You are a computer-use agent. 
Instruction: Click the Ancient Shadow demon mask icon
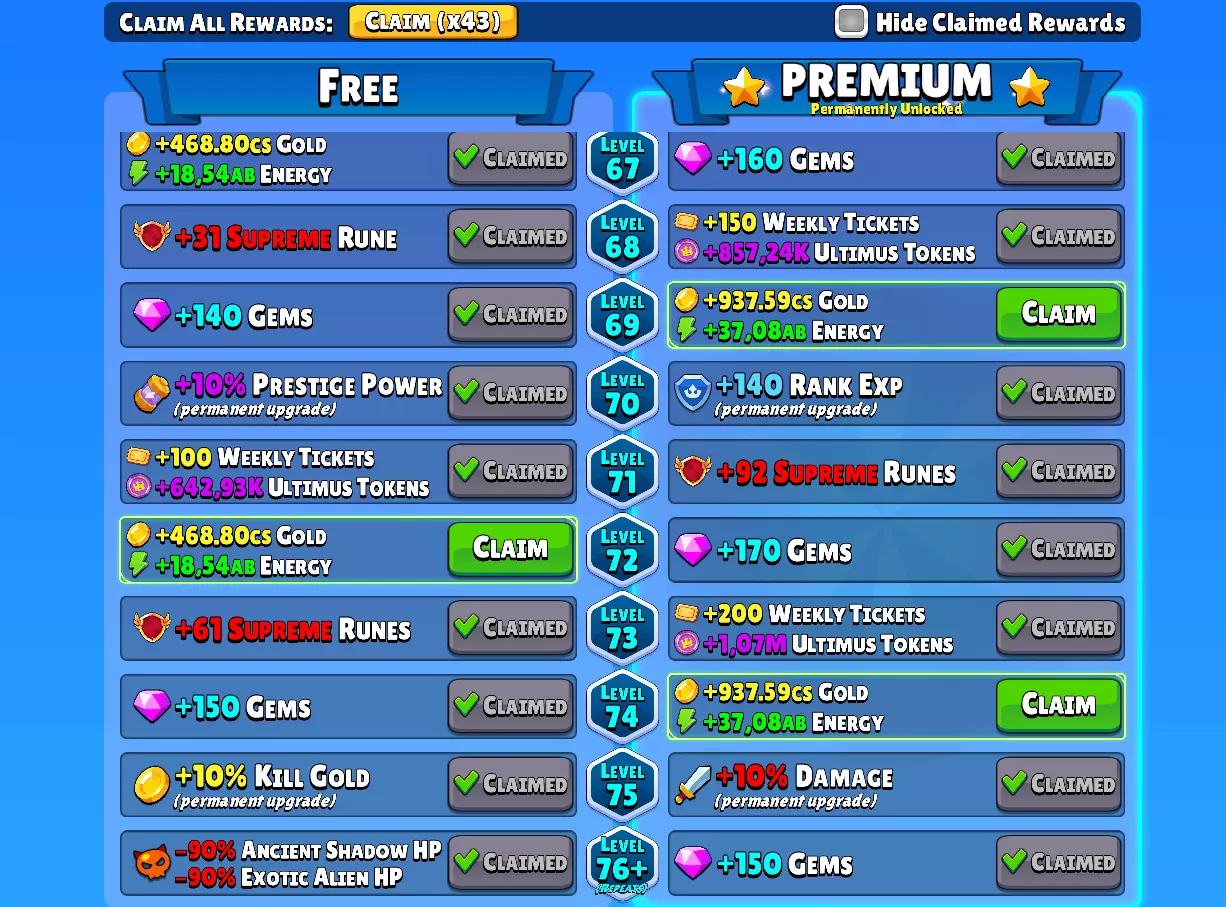pos(151,862)
